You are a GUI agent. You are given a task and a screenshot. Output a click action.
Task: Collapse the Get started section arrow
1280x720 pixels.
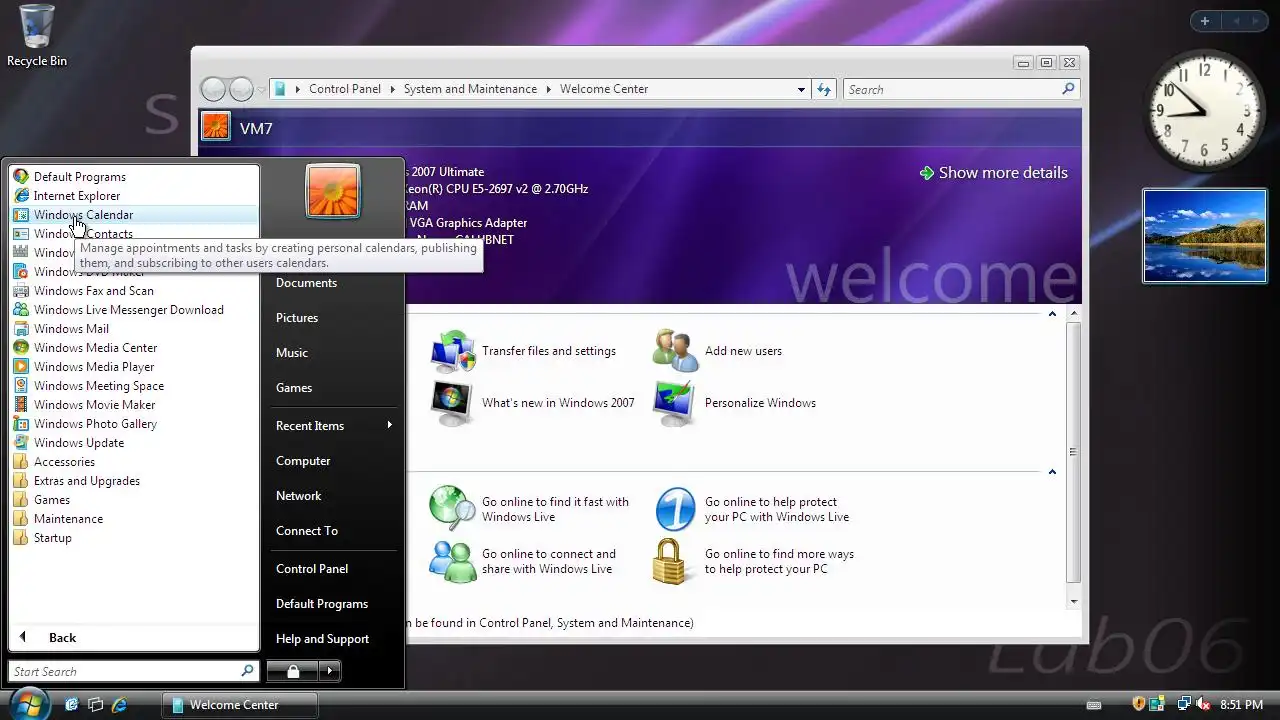(x=1052, y=314)
